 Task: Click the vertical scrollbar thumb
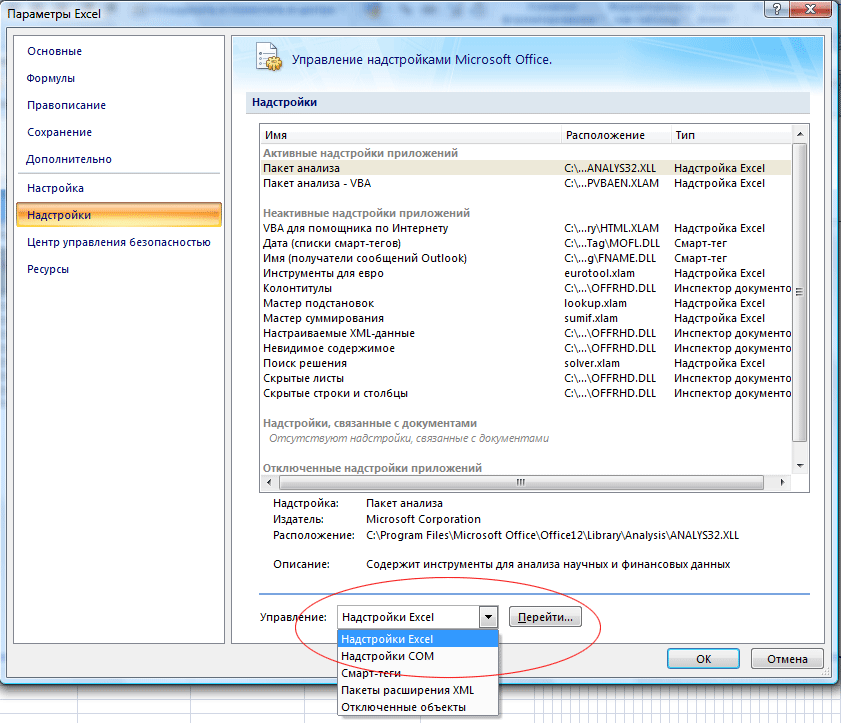800,292
